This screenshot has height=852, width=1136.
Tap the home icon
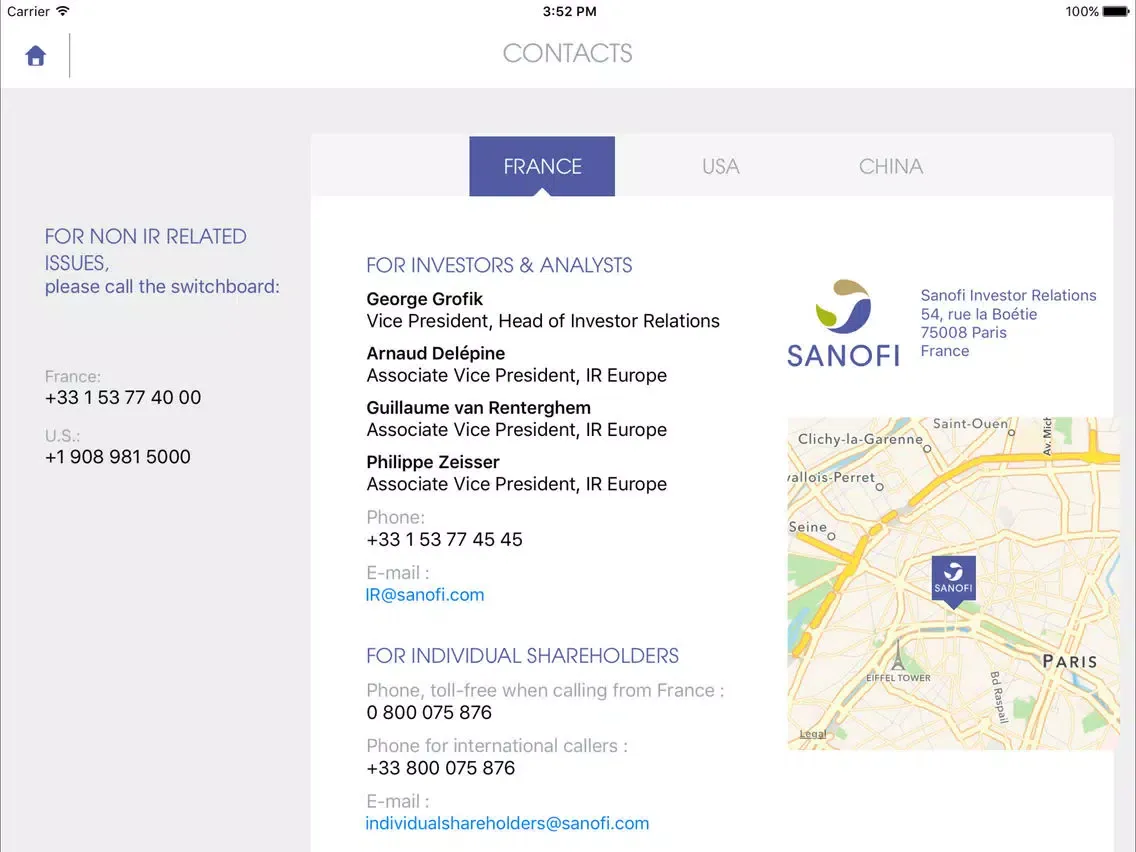point(36,56)
